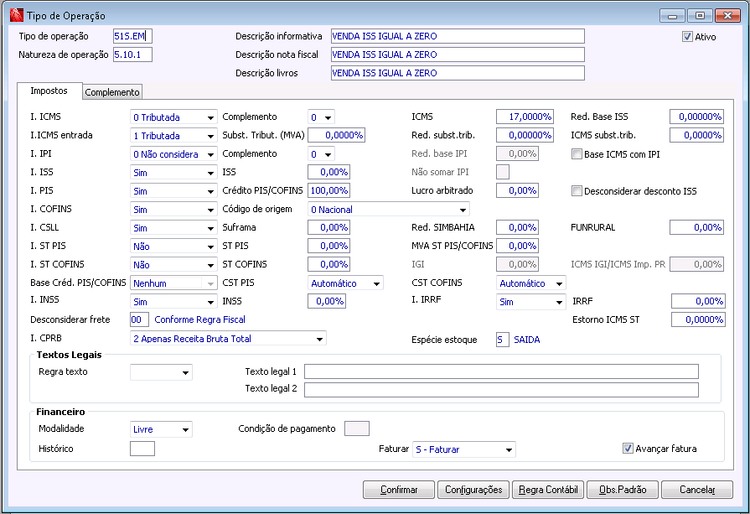750x514 pixels.
Task: Toggle the Avançar fatura checkbox
Action: tap(628, 448)
